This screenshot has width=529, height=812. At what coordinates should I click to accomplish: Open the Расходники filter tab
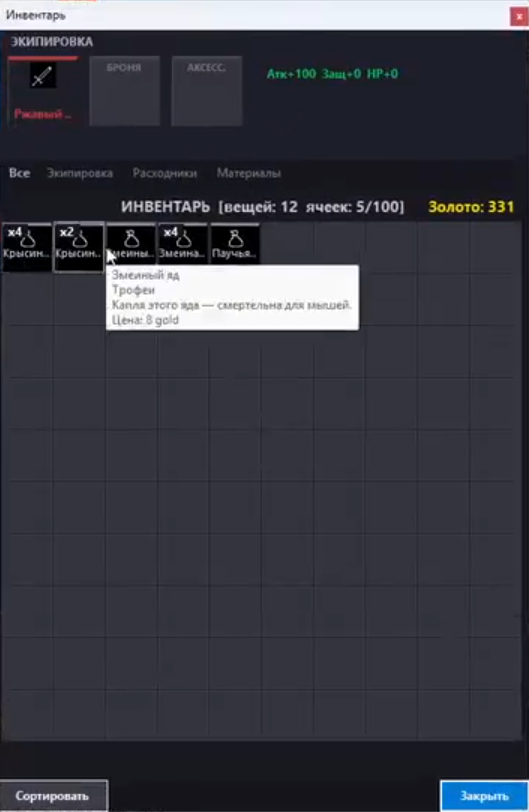tap(165, 173)
